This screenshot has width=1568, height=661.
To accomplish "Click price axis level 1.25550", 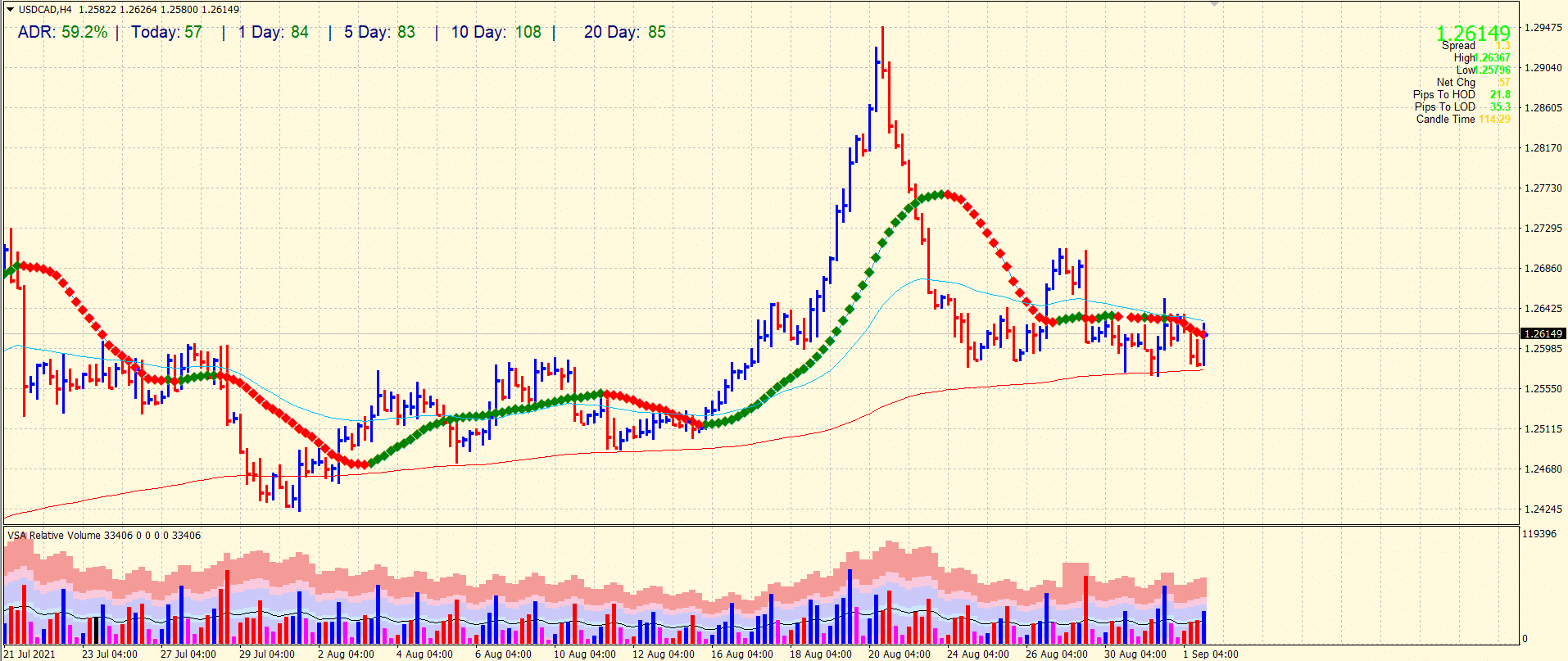I will pyautogui.click(x=1543, y=389).
